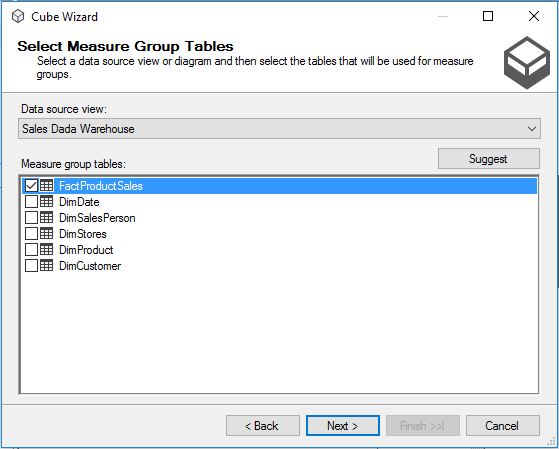Image resolution: width=559 pixels, height=449 pixels.
Task: Open the Data source view dropdown arrow
Action: click(532, 129)
